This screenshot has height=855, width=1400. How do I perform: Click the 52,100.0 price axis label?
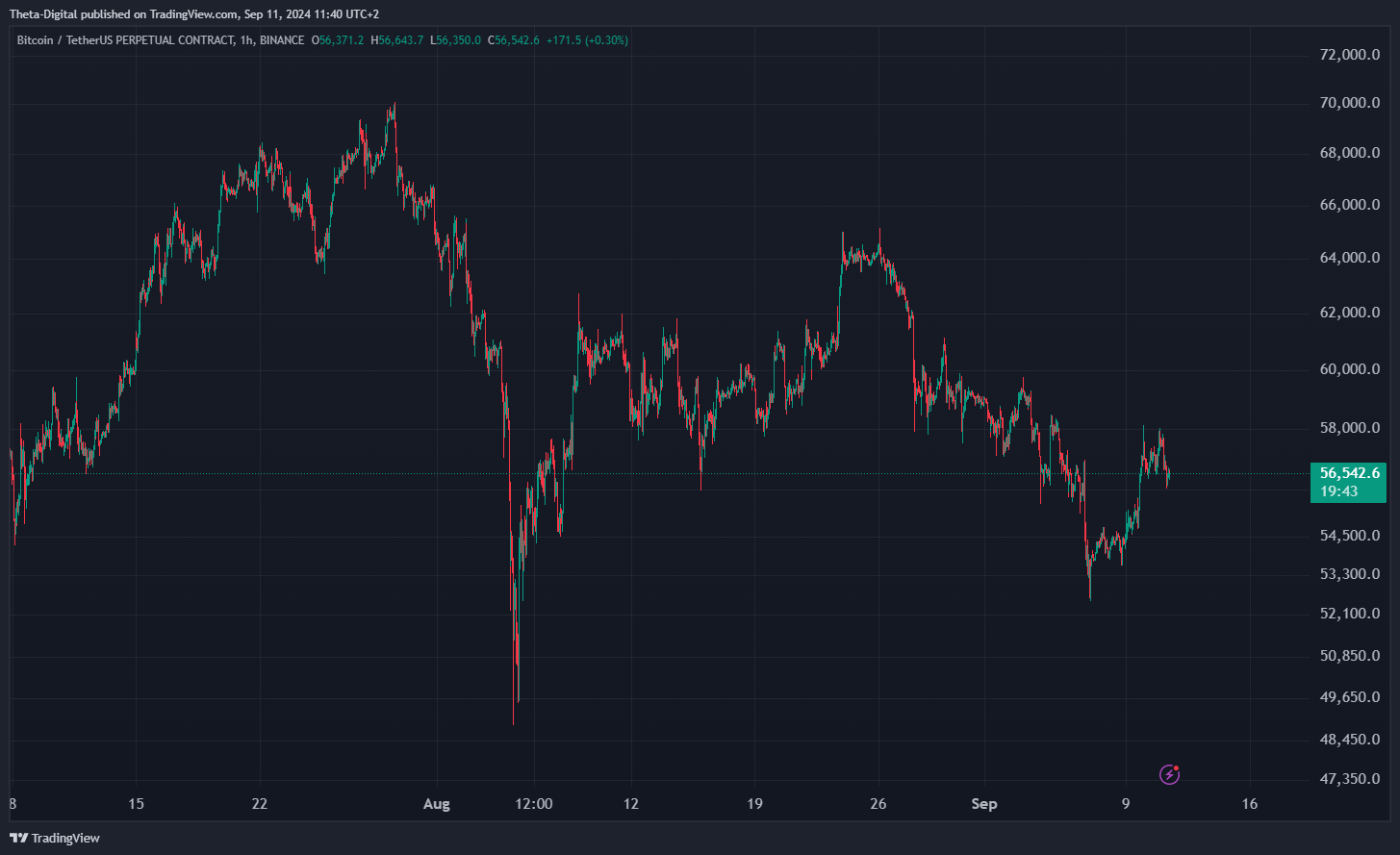(x=1350, y=614)
